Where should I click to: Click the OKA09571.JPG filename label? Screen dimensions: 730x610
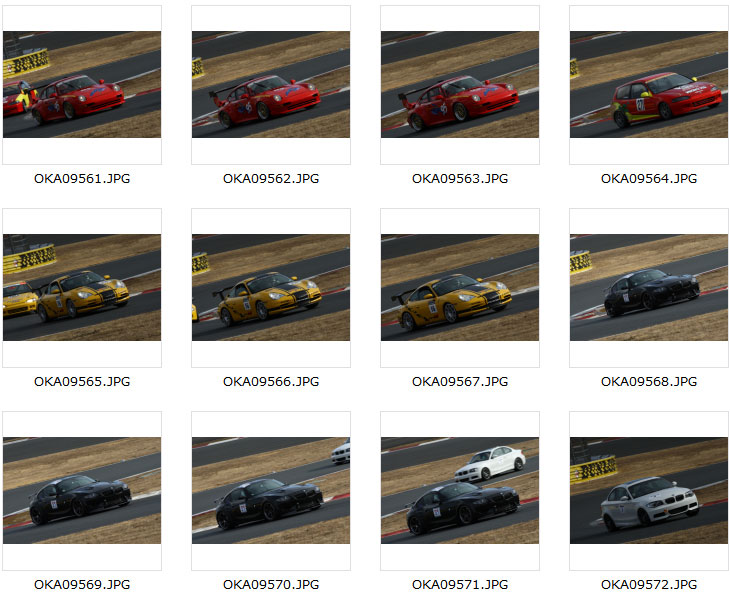click(x=460, y=584)
